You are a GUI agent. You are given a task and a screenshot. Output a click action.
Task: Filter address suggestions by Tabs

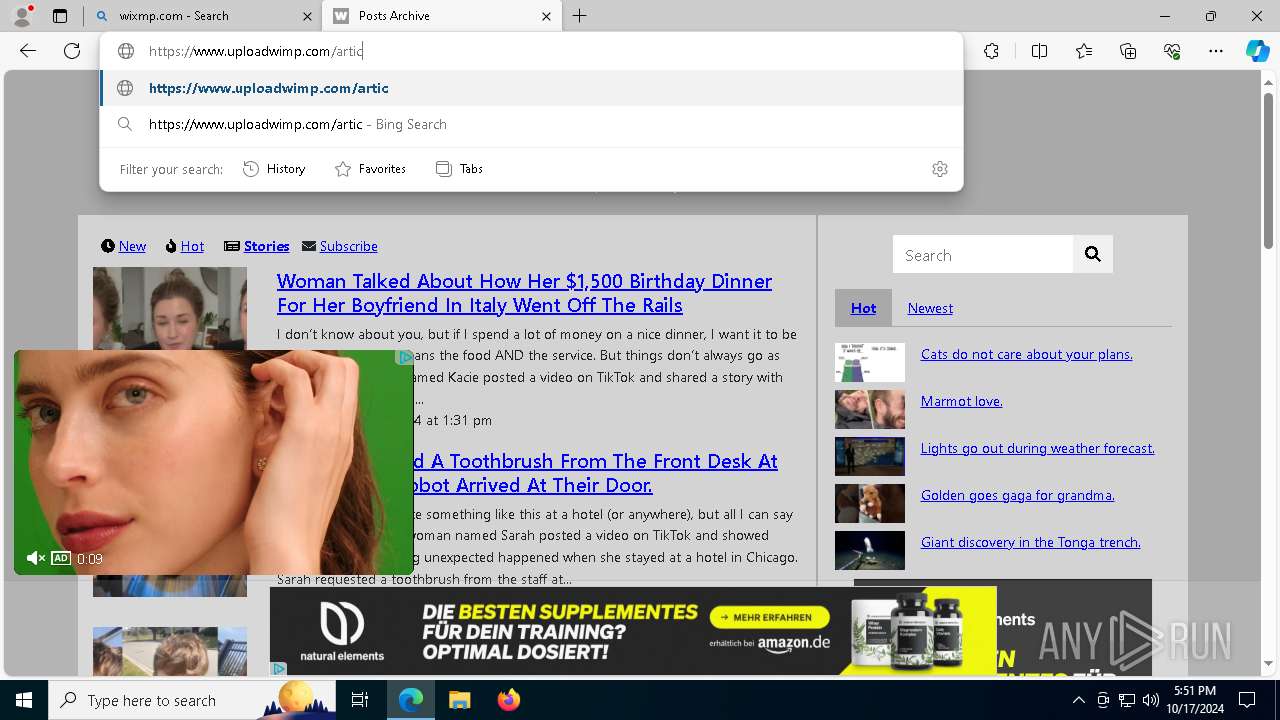point(460,169)
